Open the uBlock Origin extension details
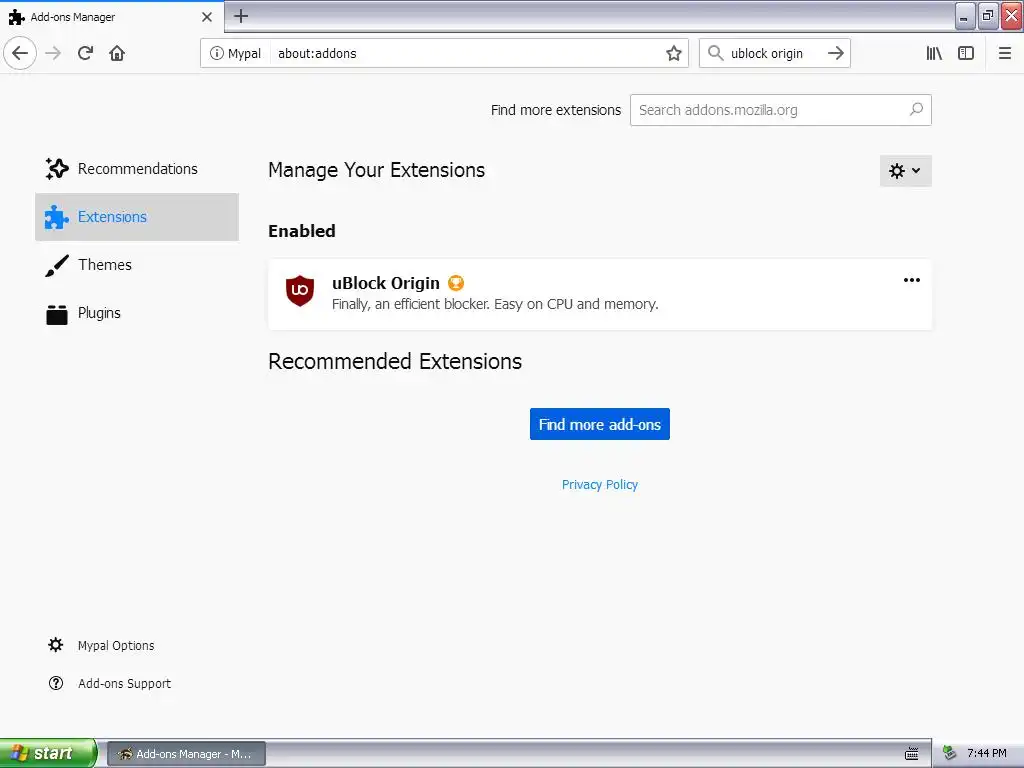 (600, 294)
